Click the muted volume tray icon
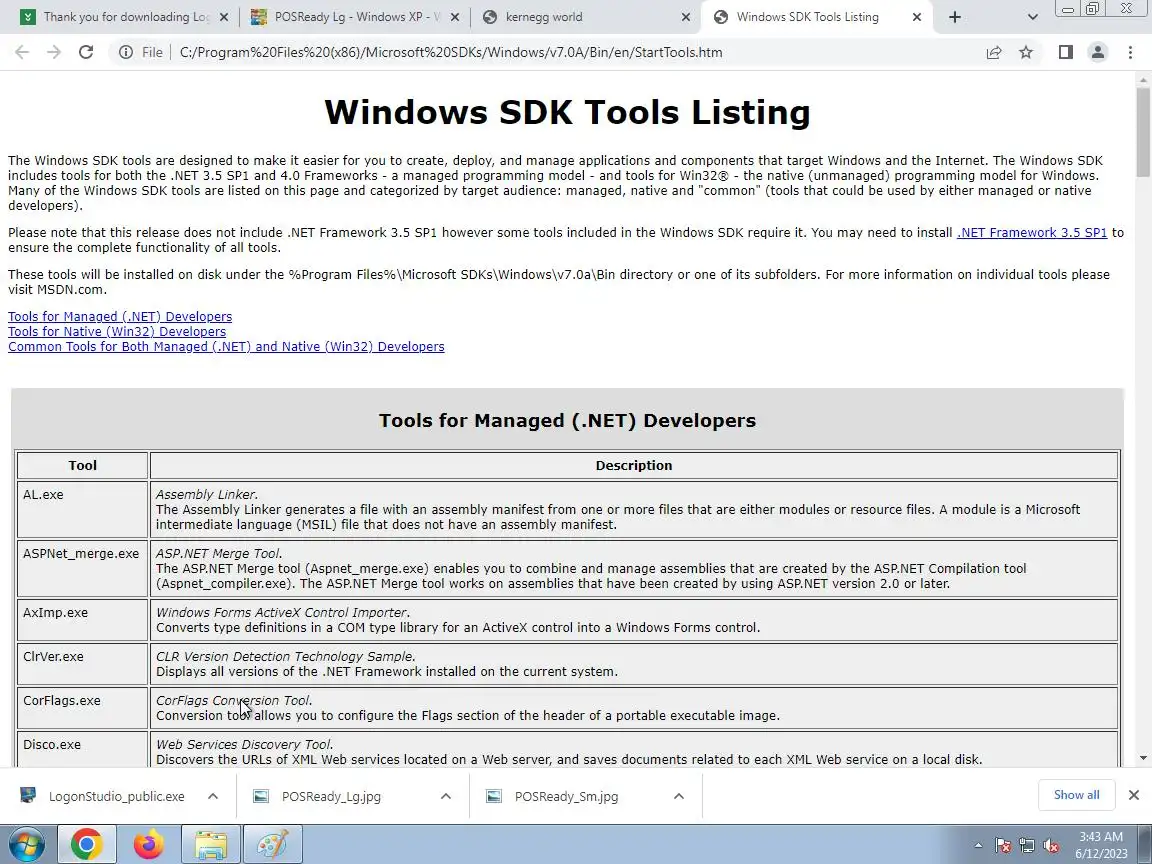This screenshot has height=864, width=1152. click(x=1051, y=845)
